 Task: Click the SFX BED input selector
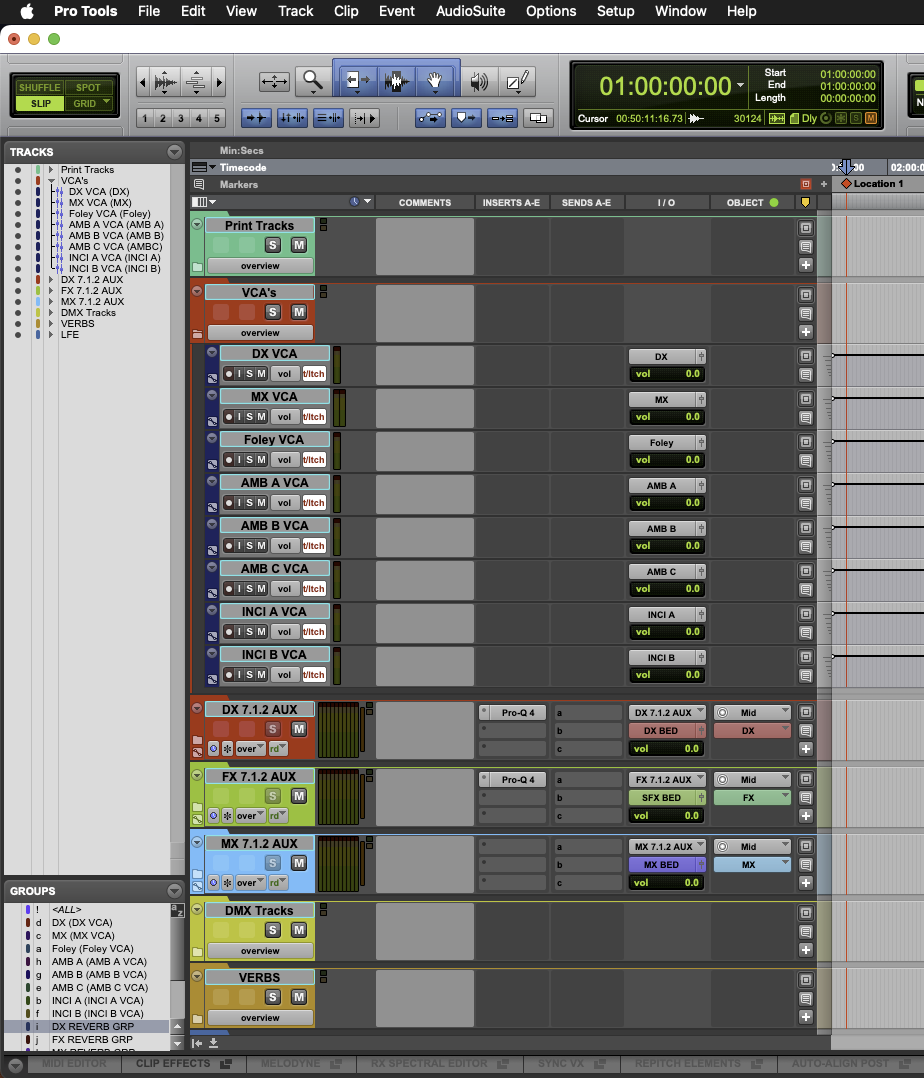pyautogui.click(x=667, y=798)
